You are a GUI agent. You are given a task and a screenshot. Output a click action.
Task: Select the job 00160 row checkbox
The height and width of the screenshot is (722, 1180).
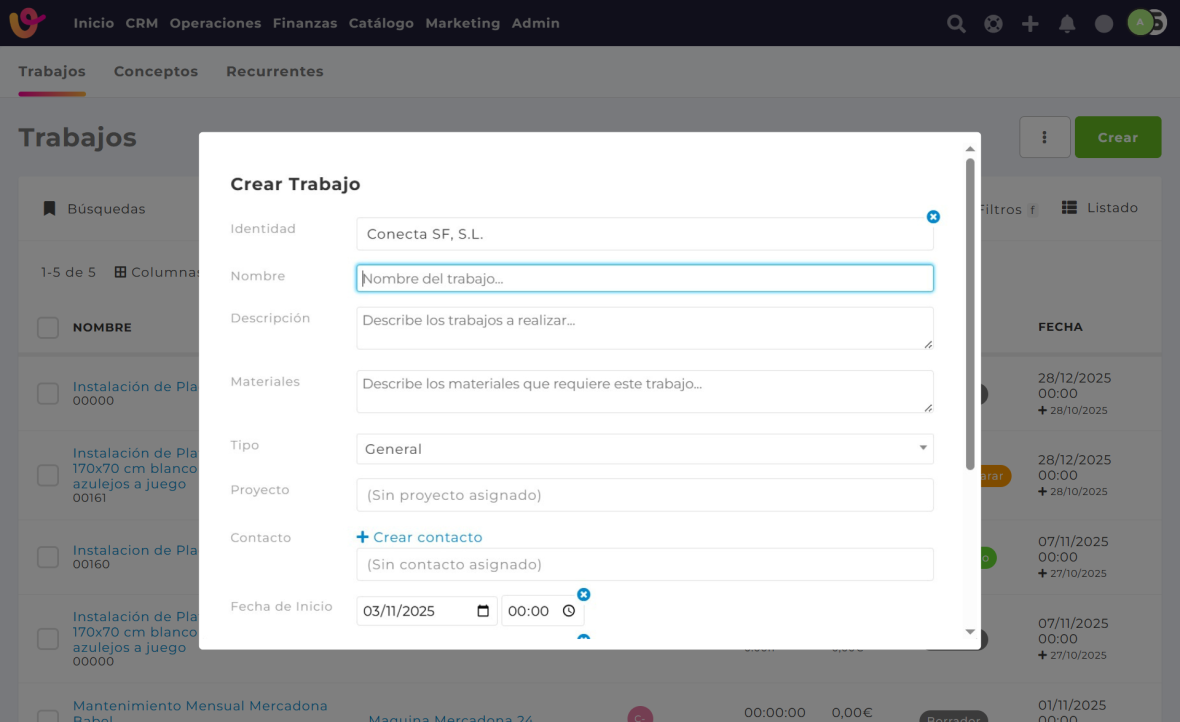[48, 557]
